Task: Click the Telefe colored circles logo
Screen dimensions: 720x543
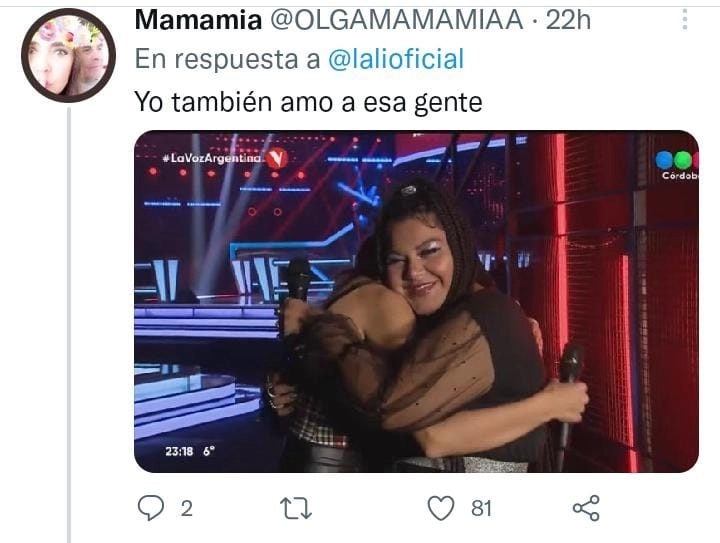Action: [677, 160]
